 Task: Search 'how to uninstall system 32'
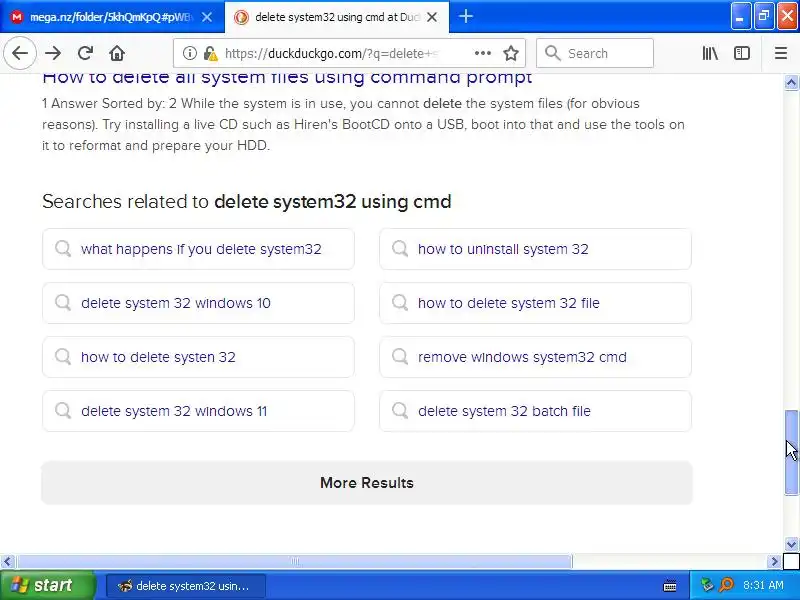click(535, 249)
